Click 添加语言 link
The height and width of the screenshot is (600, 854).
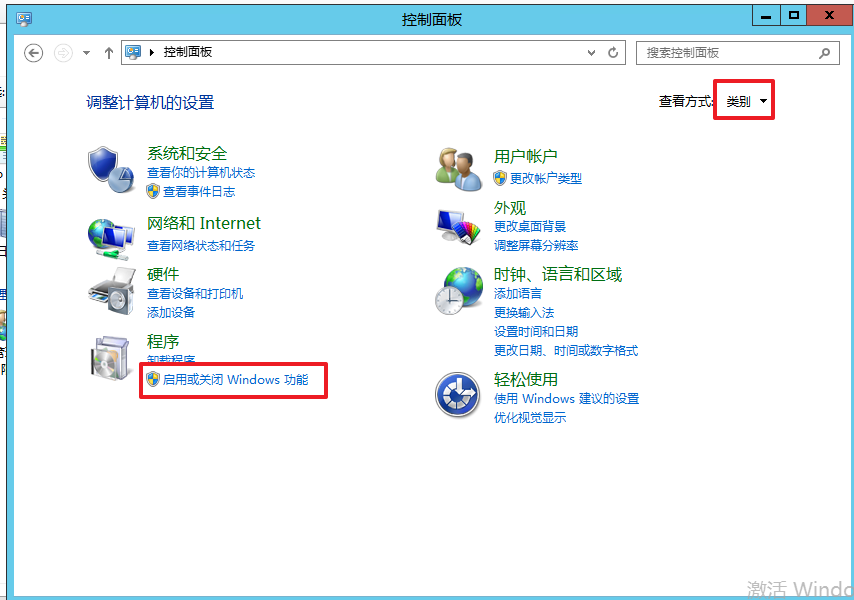point(518,293)
